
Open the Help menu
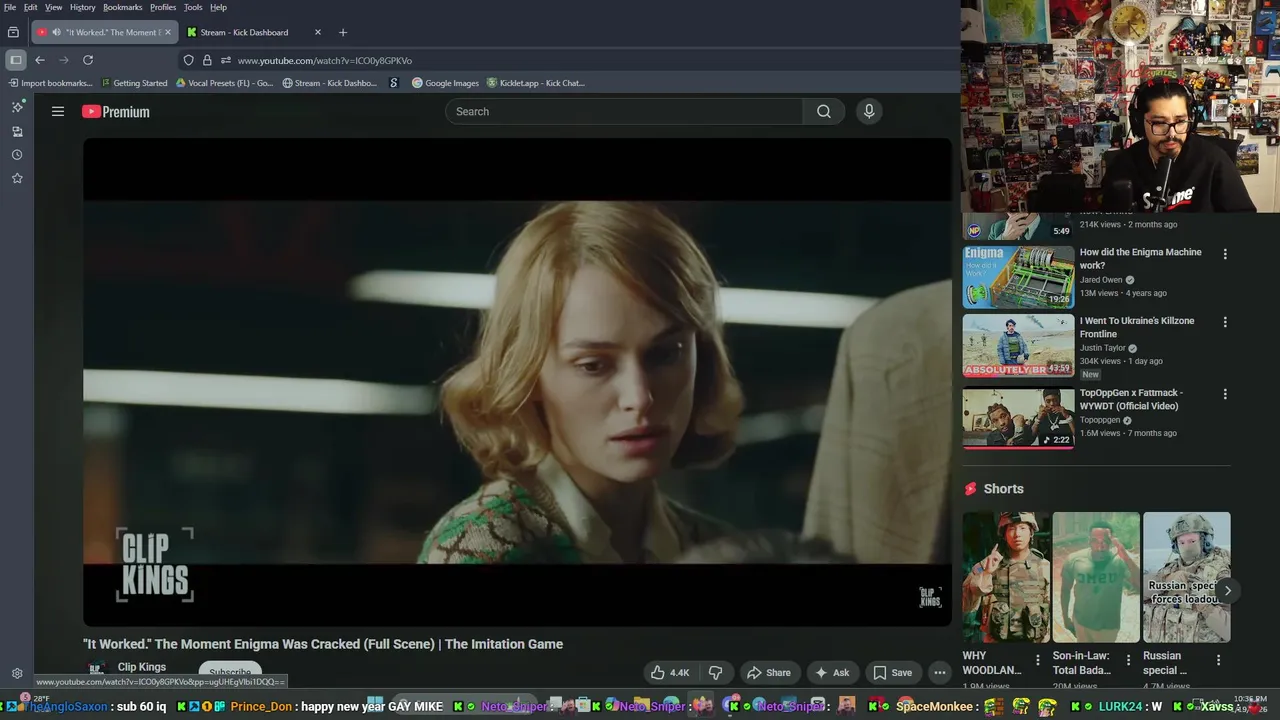(218, 7)
